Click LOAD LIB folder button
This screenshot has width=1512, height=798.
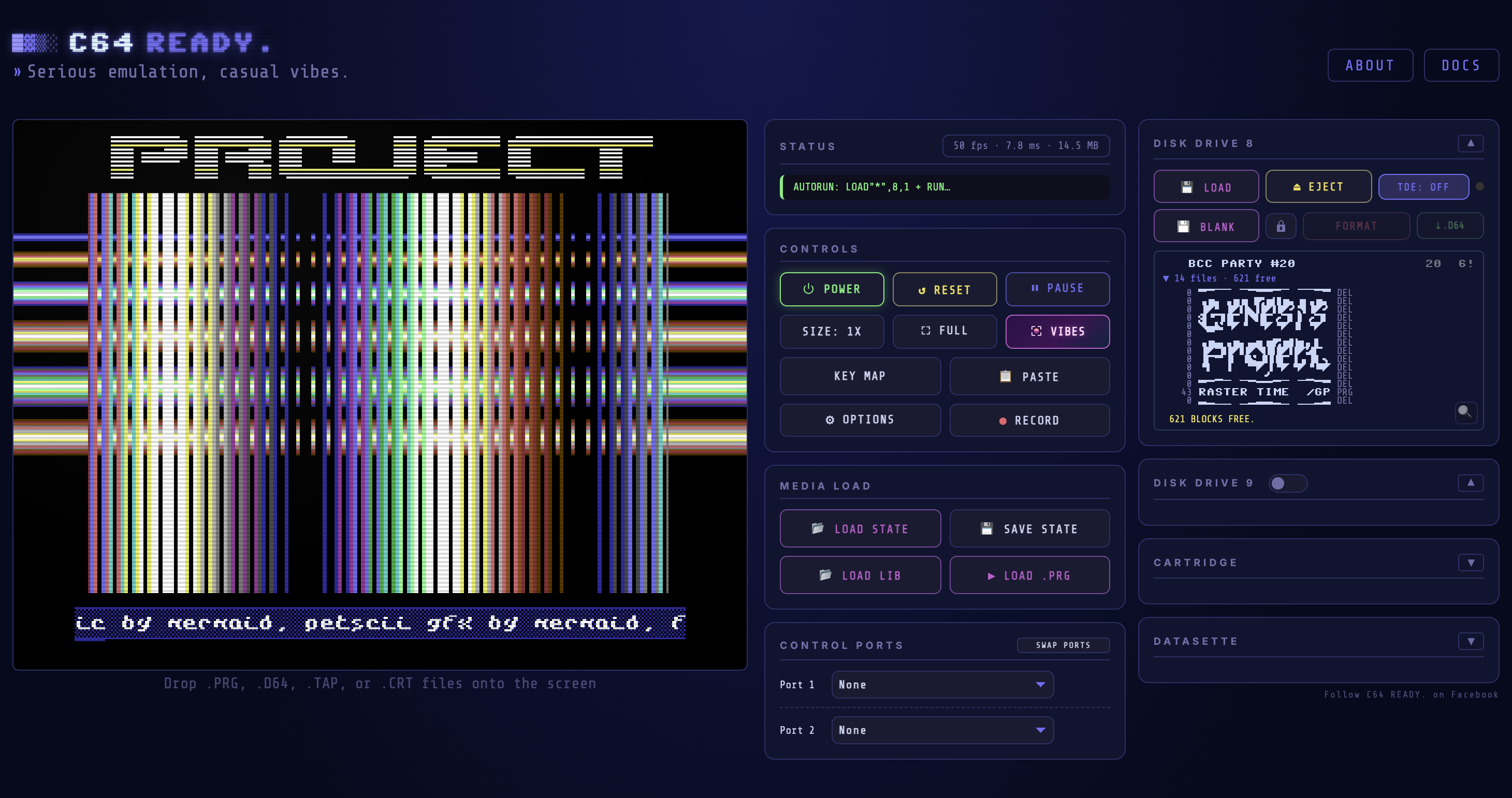[x=860, y=575]
